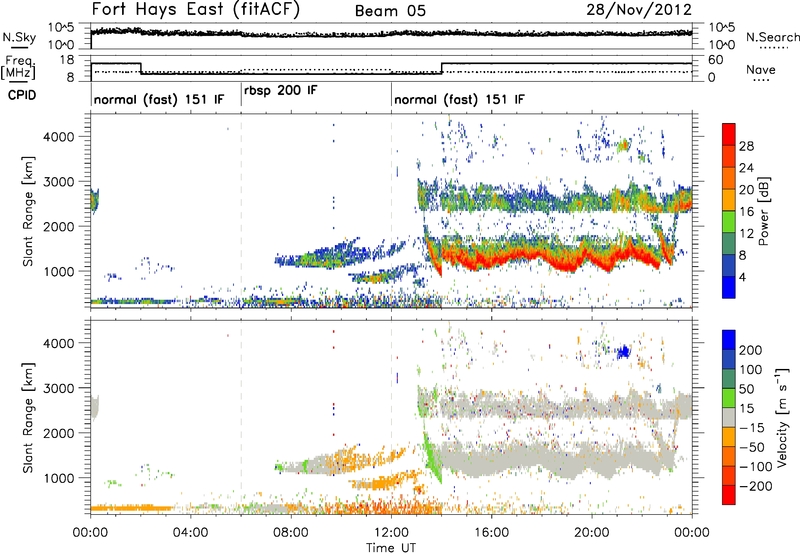Click the date '28/Nov/2012'
The image size is (800, 554).
coord(639,9)
